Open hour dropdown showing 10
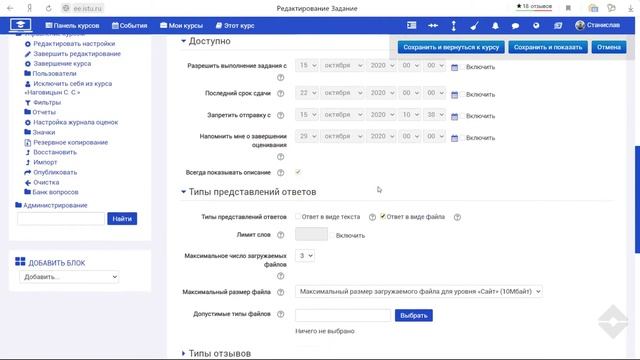 (x=409, y=115)
